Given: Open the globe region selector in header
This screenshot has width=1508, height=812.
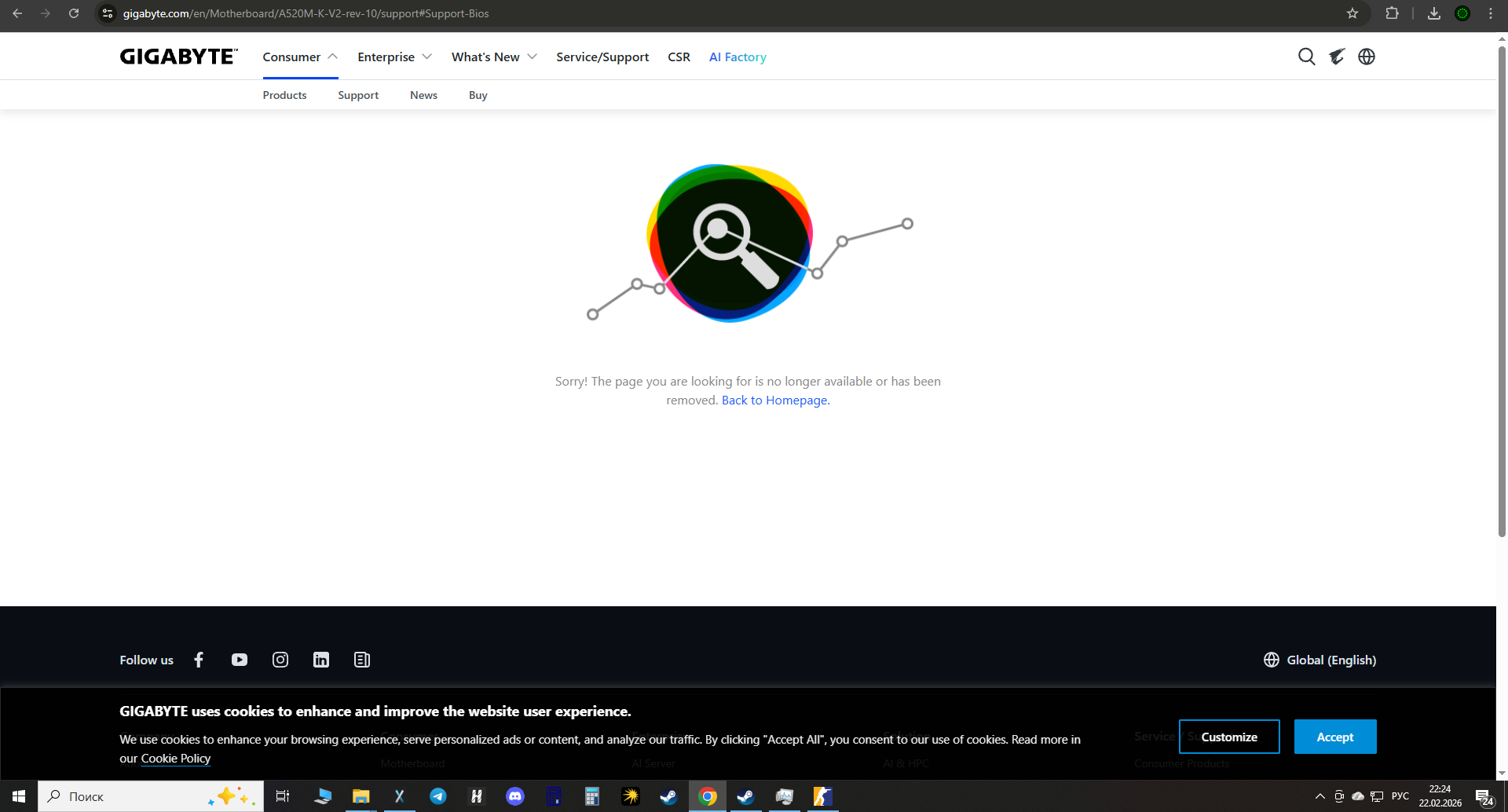Looking at the screenshot, I should coord(1367,57).
